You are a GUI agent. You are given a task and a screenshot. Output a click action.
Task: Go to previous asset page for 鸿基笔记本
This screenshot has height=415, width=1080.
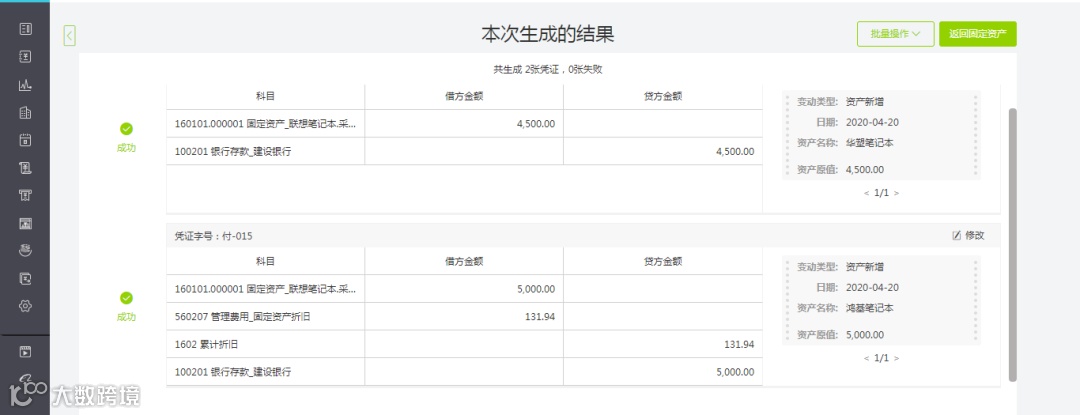click(866, 358)
